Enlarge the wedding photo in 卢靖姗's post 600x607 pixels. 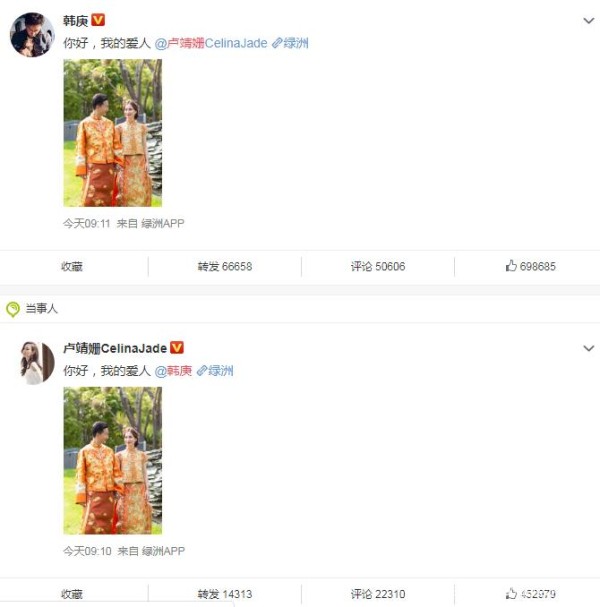(x=113, y=461)
